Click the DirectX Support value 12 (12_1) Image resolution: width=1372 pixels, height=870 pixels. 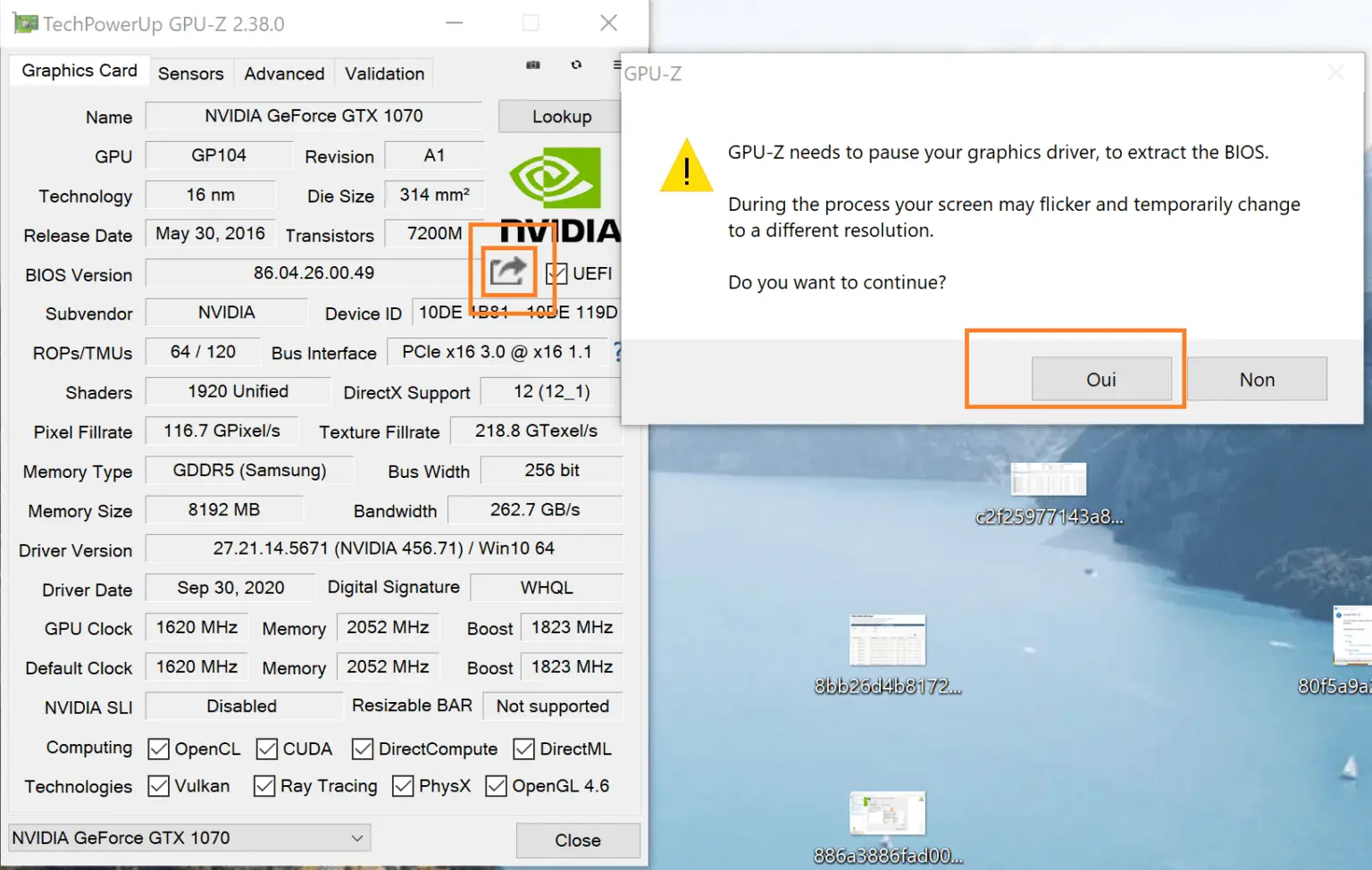(x=551, y=391)
